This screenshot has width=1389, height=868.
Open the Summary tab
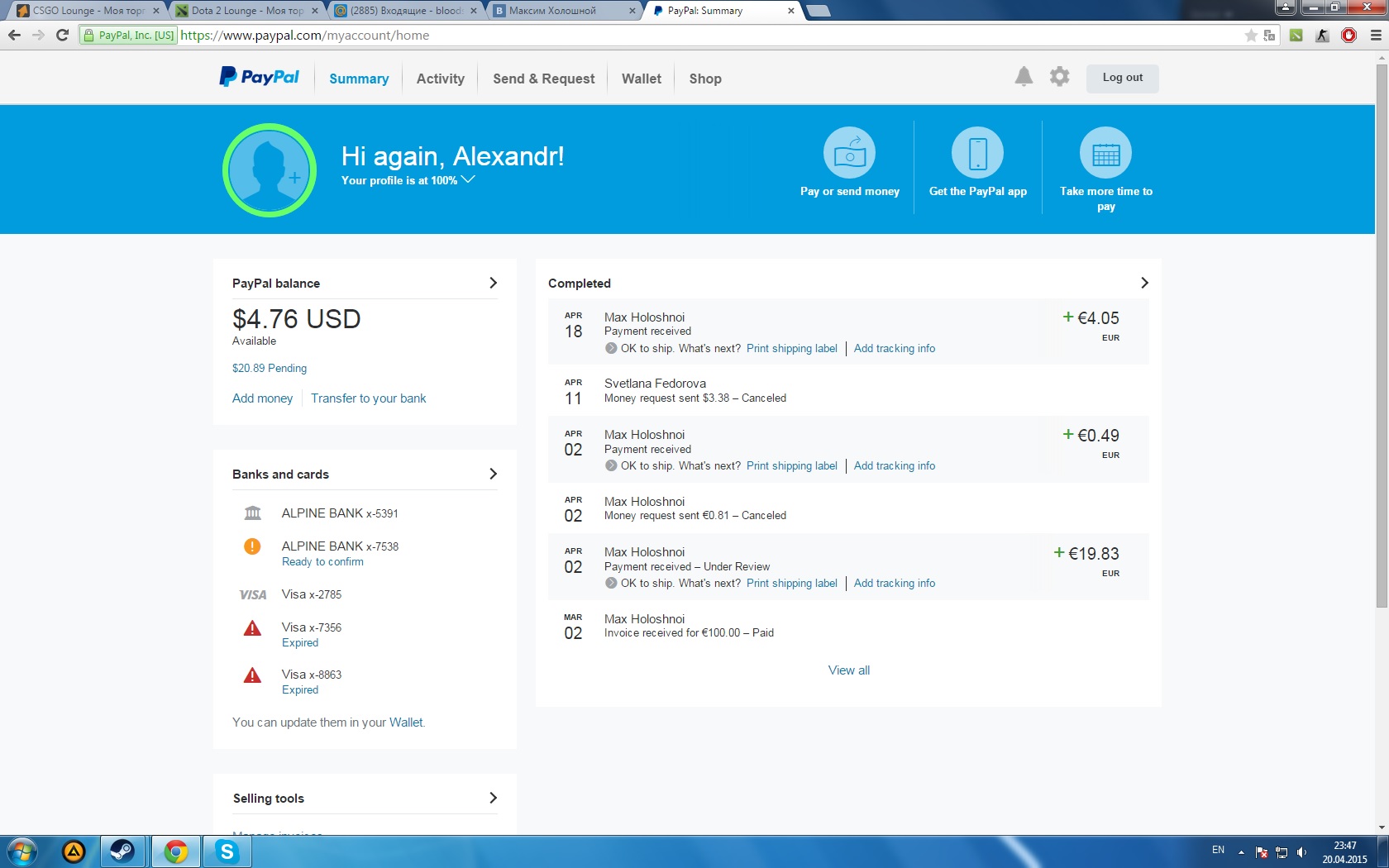[x=359, y=79]
